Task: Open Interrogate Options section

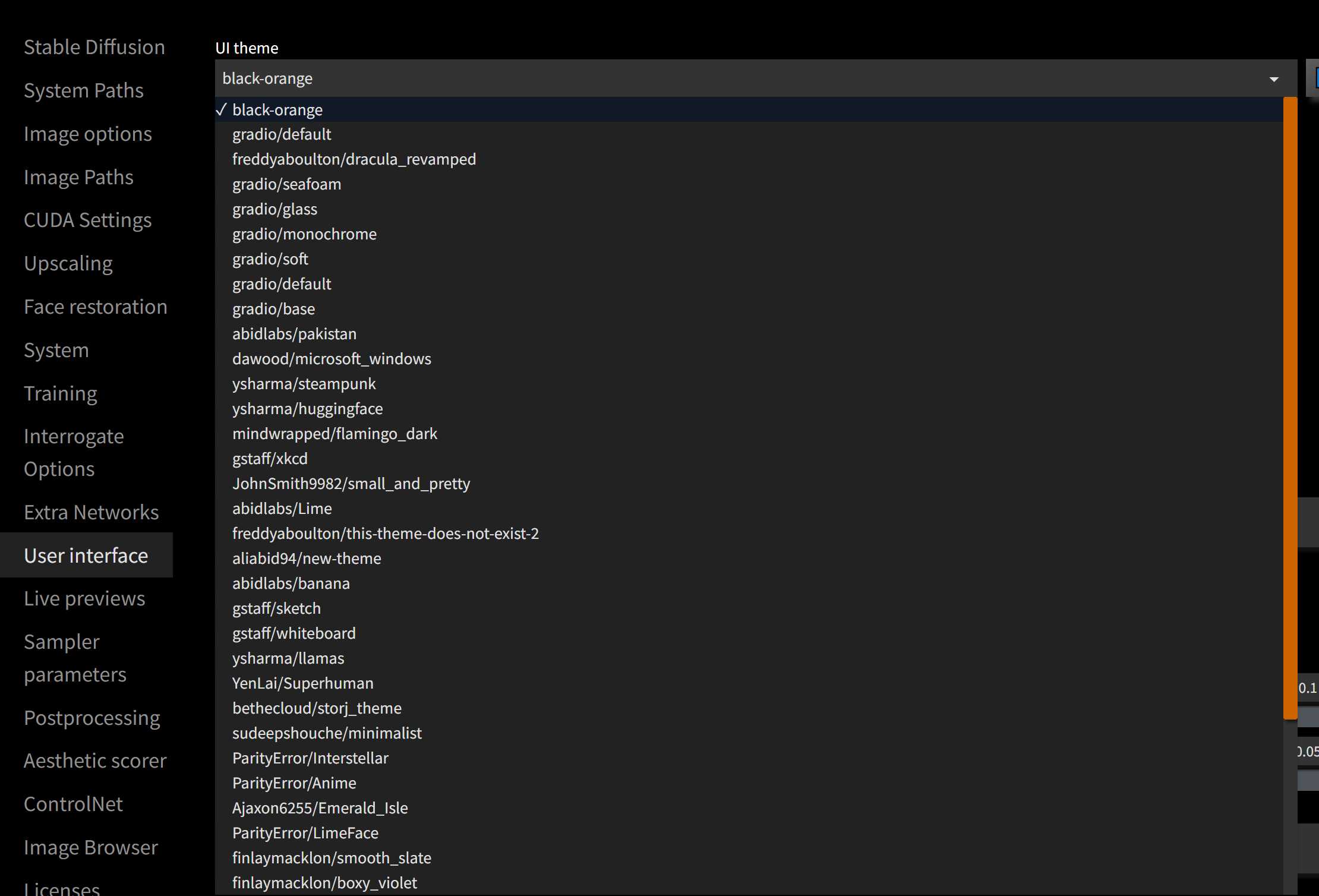Action: [74, 453]
